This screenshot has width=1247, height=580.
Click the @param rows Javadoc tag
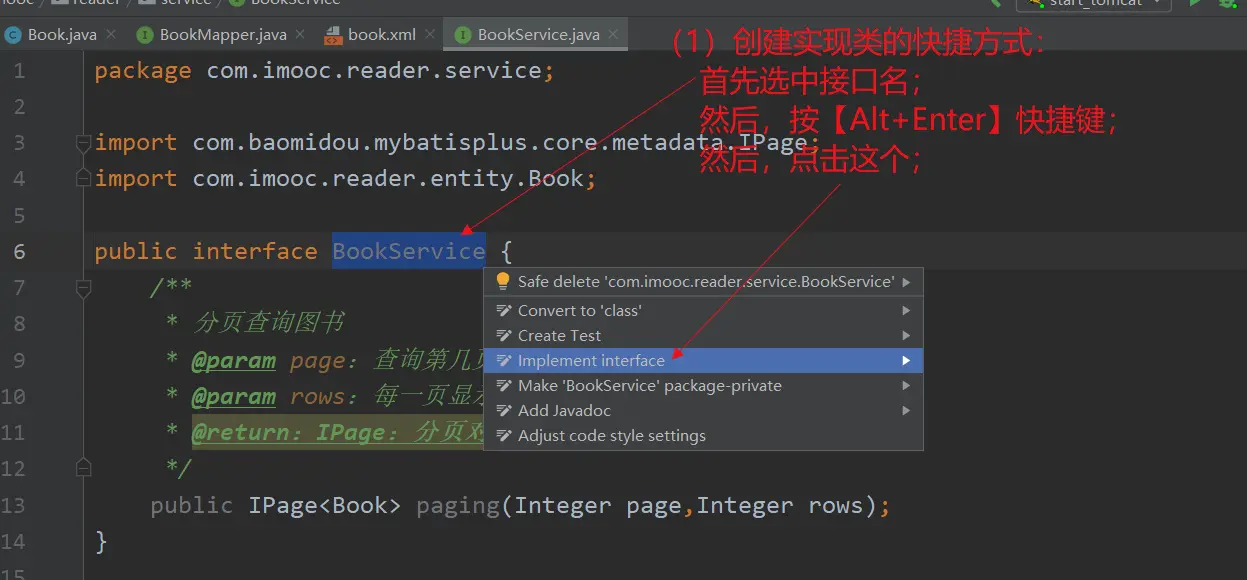(233, 395)
